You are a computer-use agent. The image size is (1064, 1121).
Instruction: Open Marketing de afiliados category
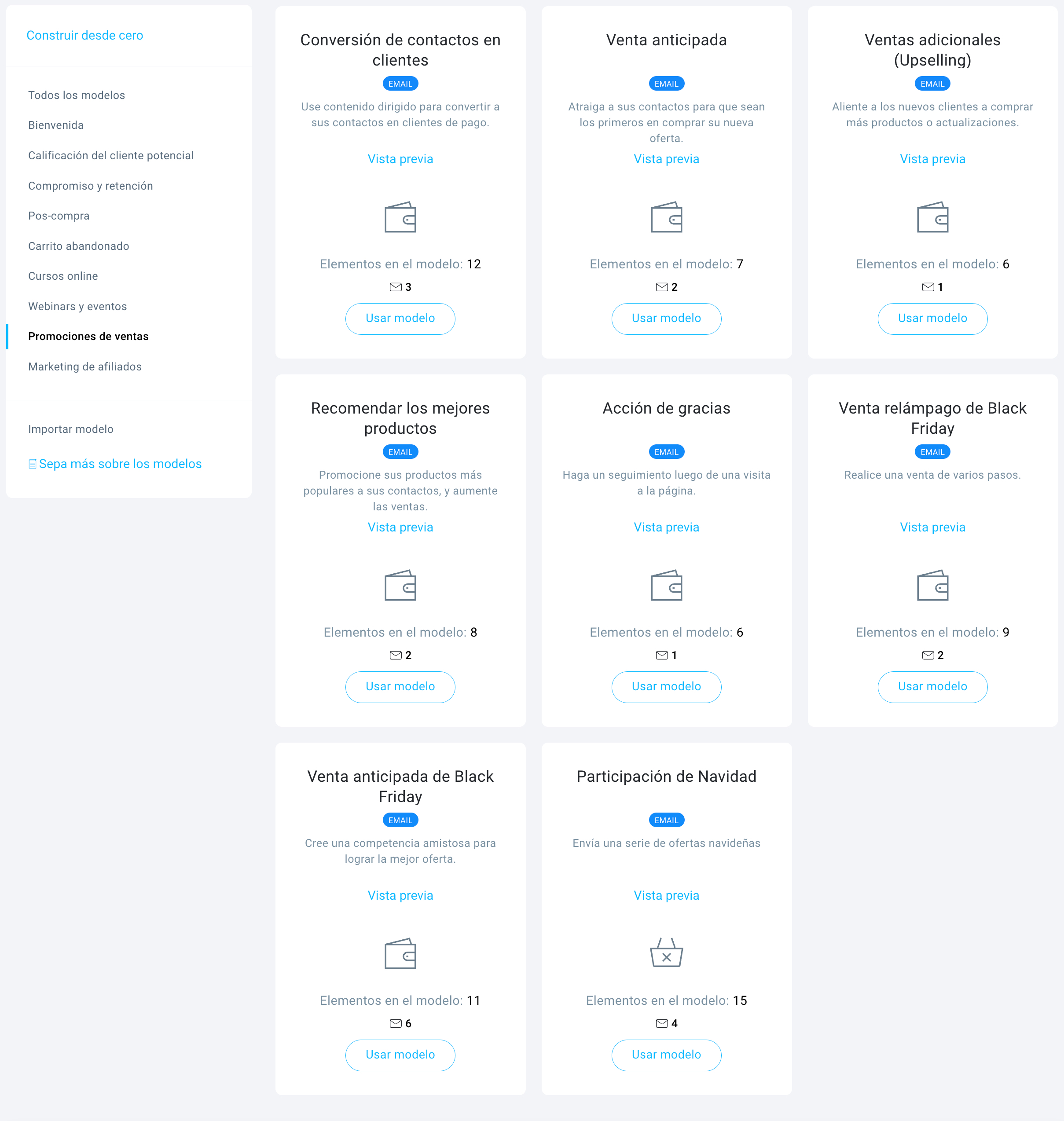click(85, 367)
